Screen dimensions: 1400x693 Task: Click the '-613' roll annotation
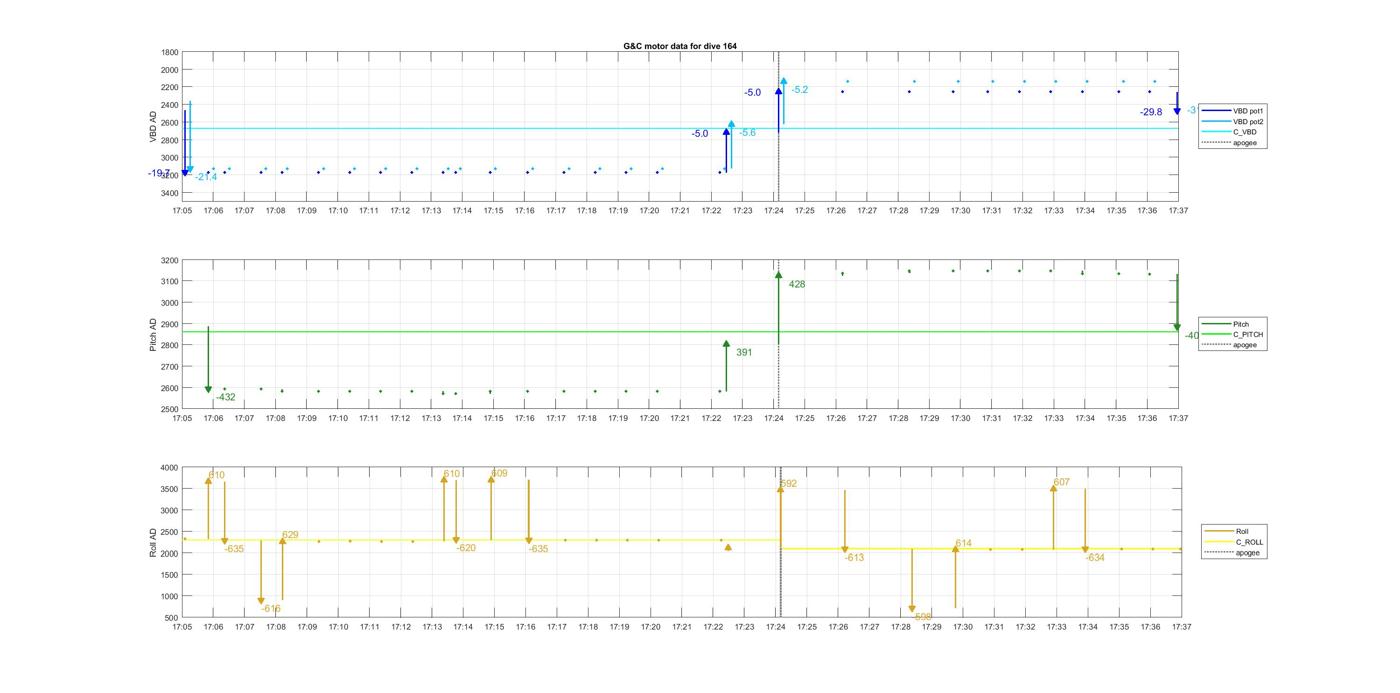854,558
